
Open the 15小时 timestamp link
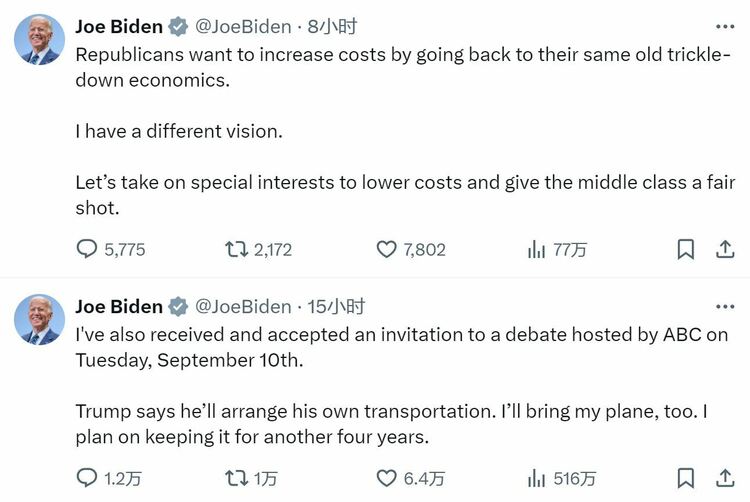pos(336,306)
